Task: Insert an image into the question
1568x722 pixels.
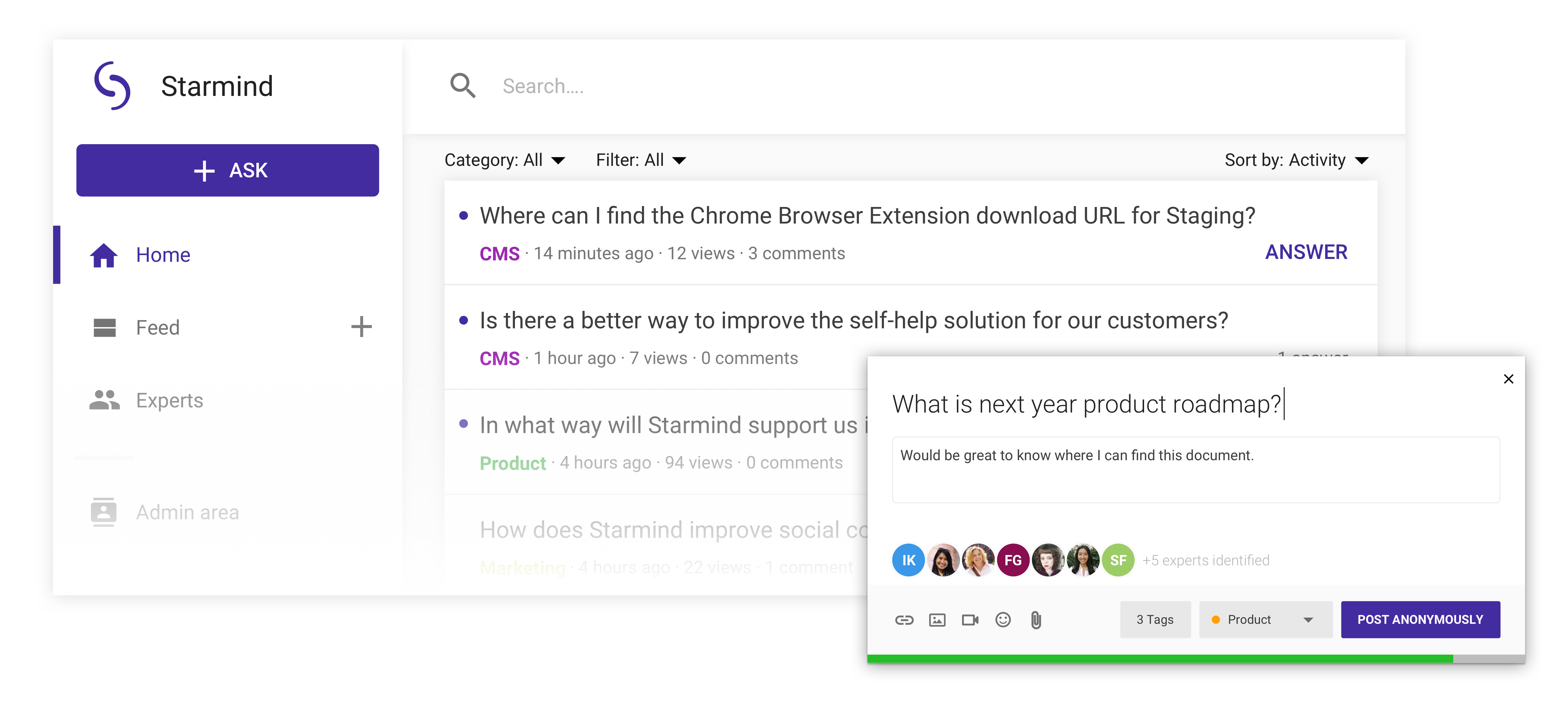Action: (938, 620)
